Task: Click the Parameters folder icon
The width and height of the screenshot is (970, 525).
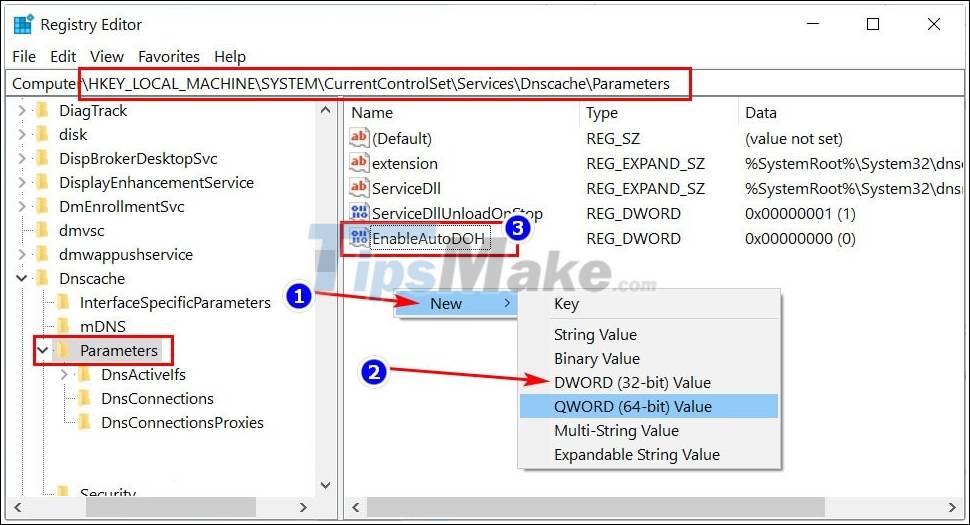Action: click(x=63, y=351)
